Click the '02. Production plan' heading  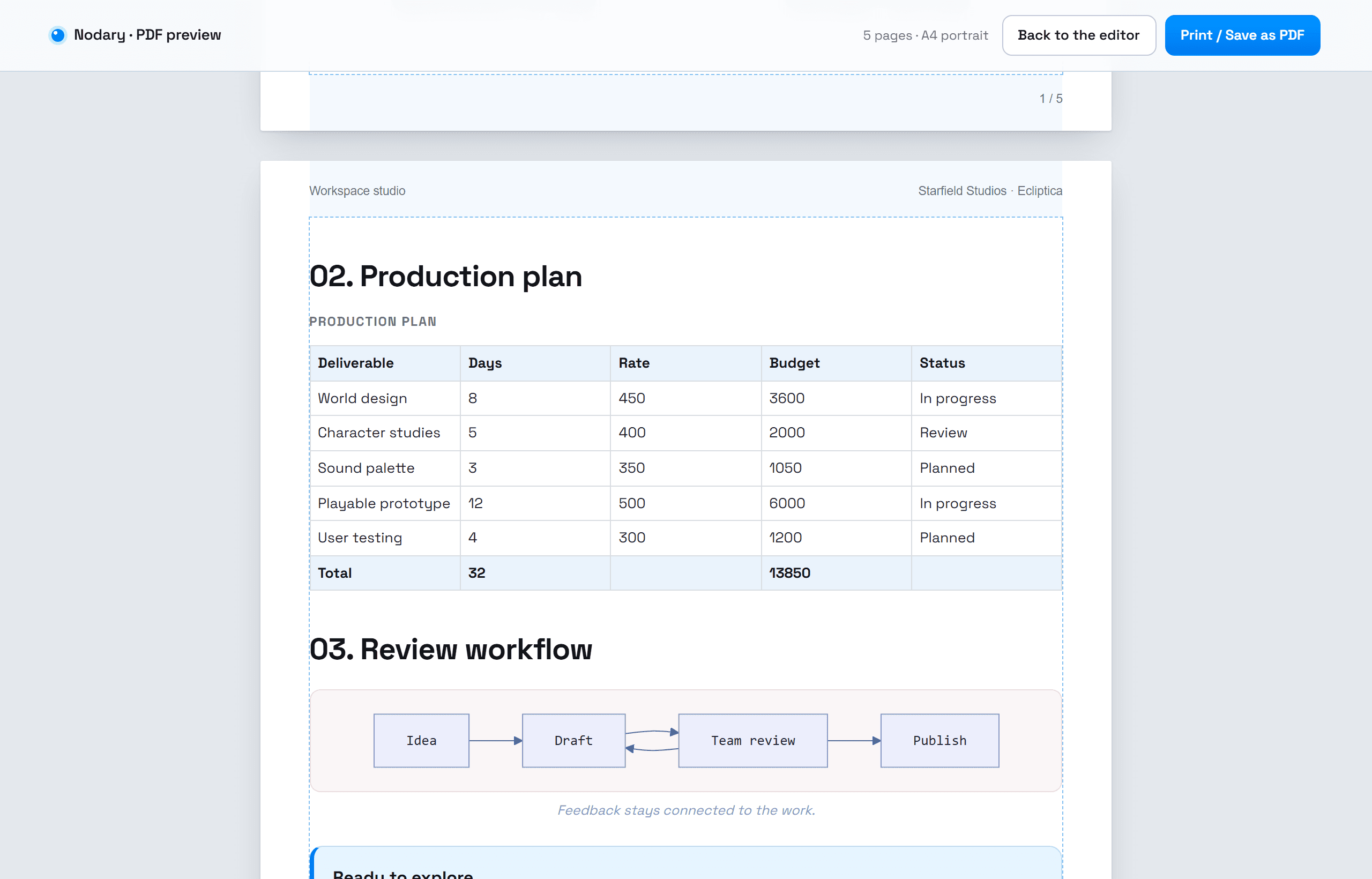tap(446, 276)
